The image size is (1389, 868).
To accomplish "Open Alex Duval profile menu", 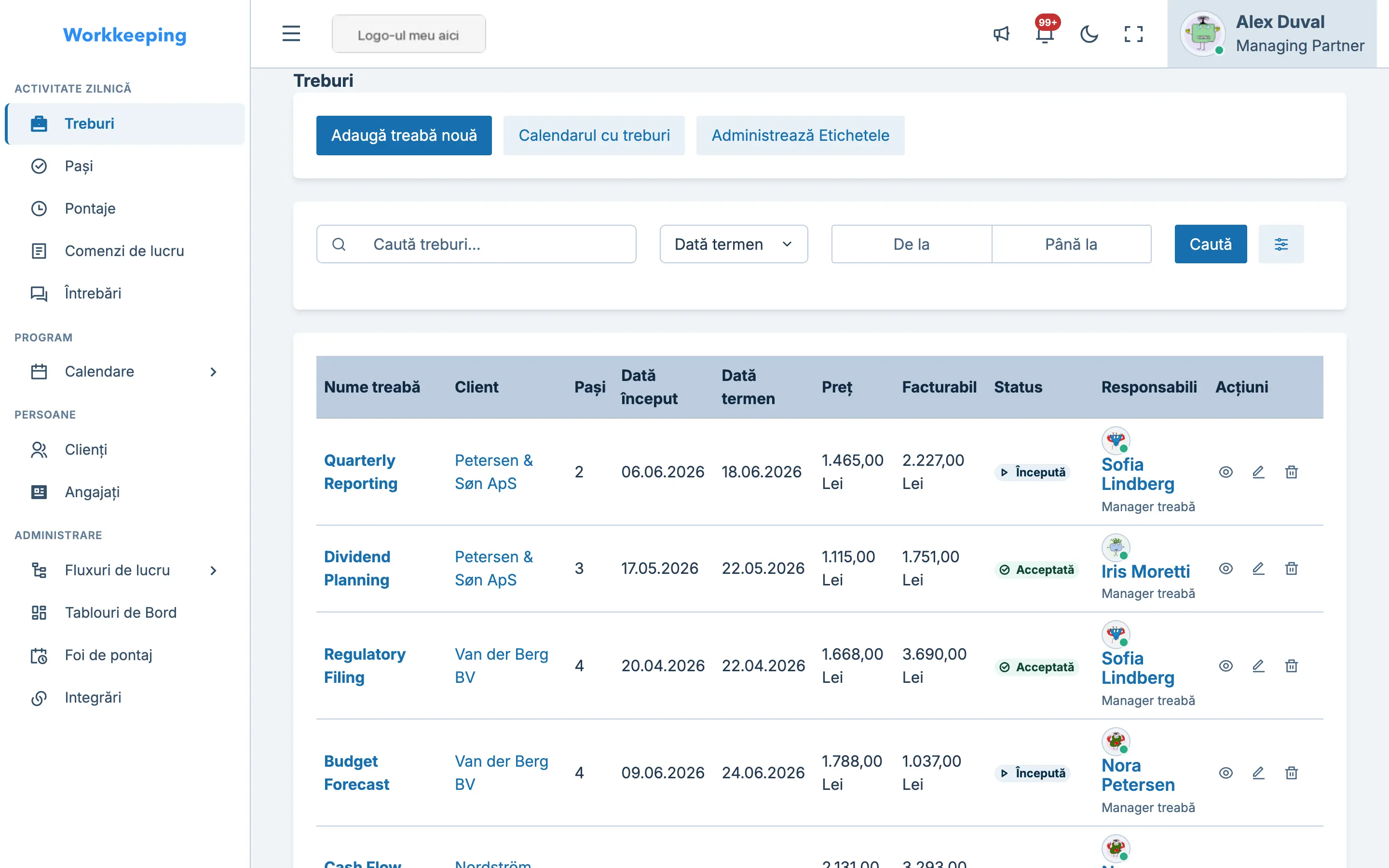I will 1272,34.
